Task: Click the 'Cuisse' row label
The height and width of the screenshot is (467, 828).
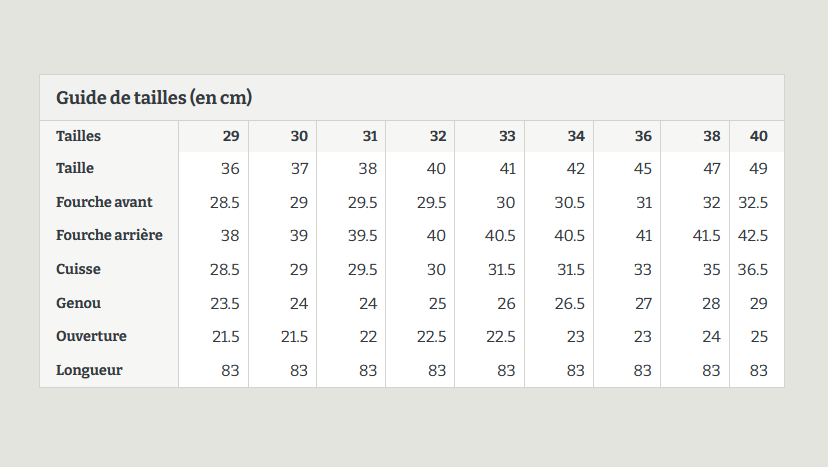Action: 78,269
